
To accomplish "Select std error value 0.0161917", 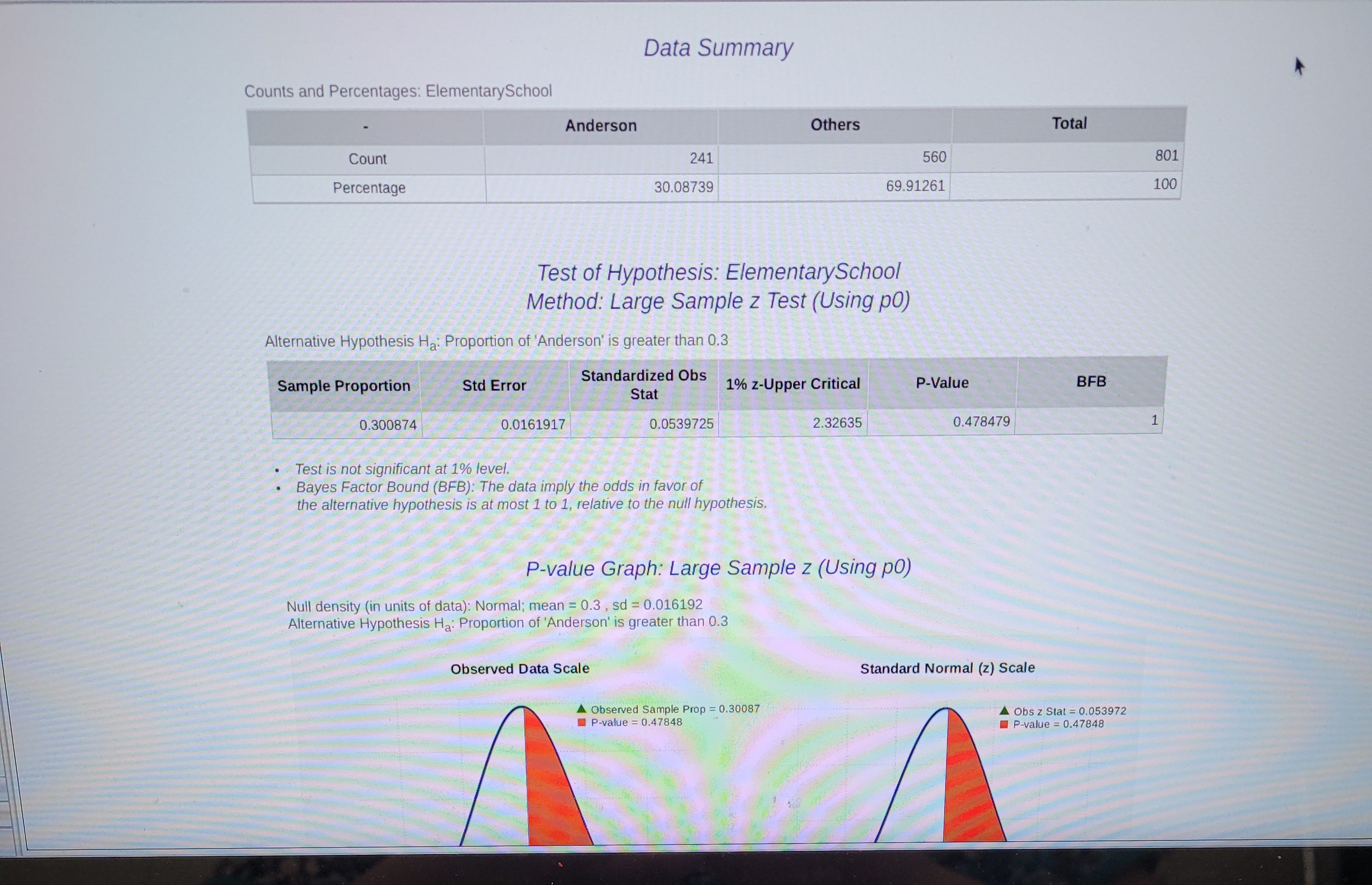I will 533,425.
